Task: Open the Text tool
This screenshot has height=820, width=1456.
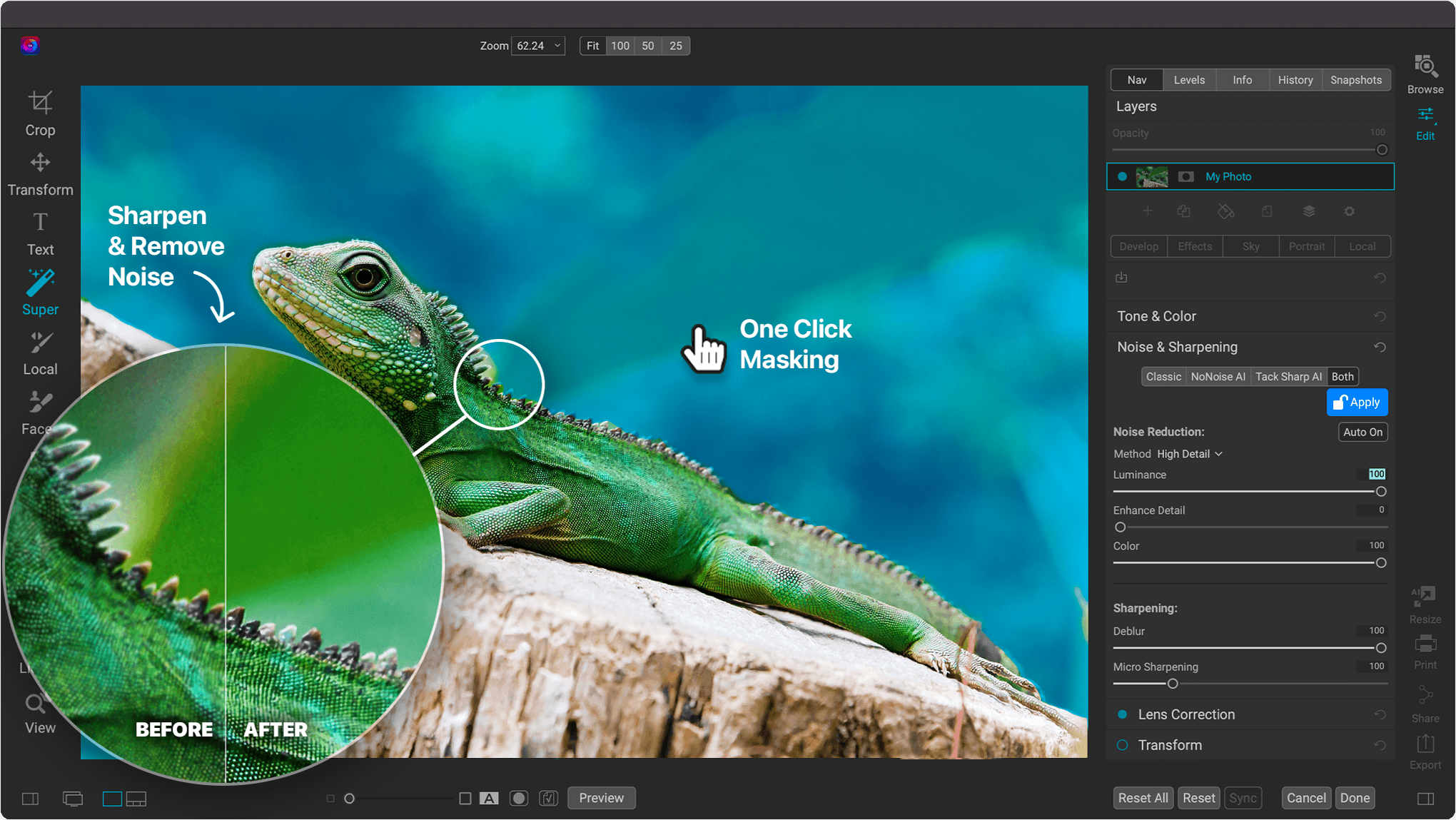Action: coord(40,232)
